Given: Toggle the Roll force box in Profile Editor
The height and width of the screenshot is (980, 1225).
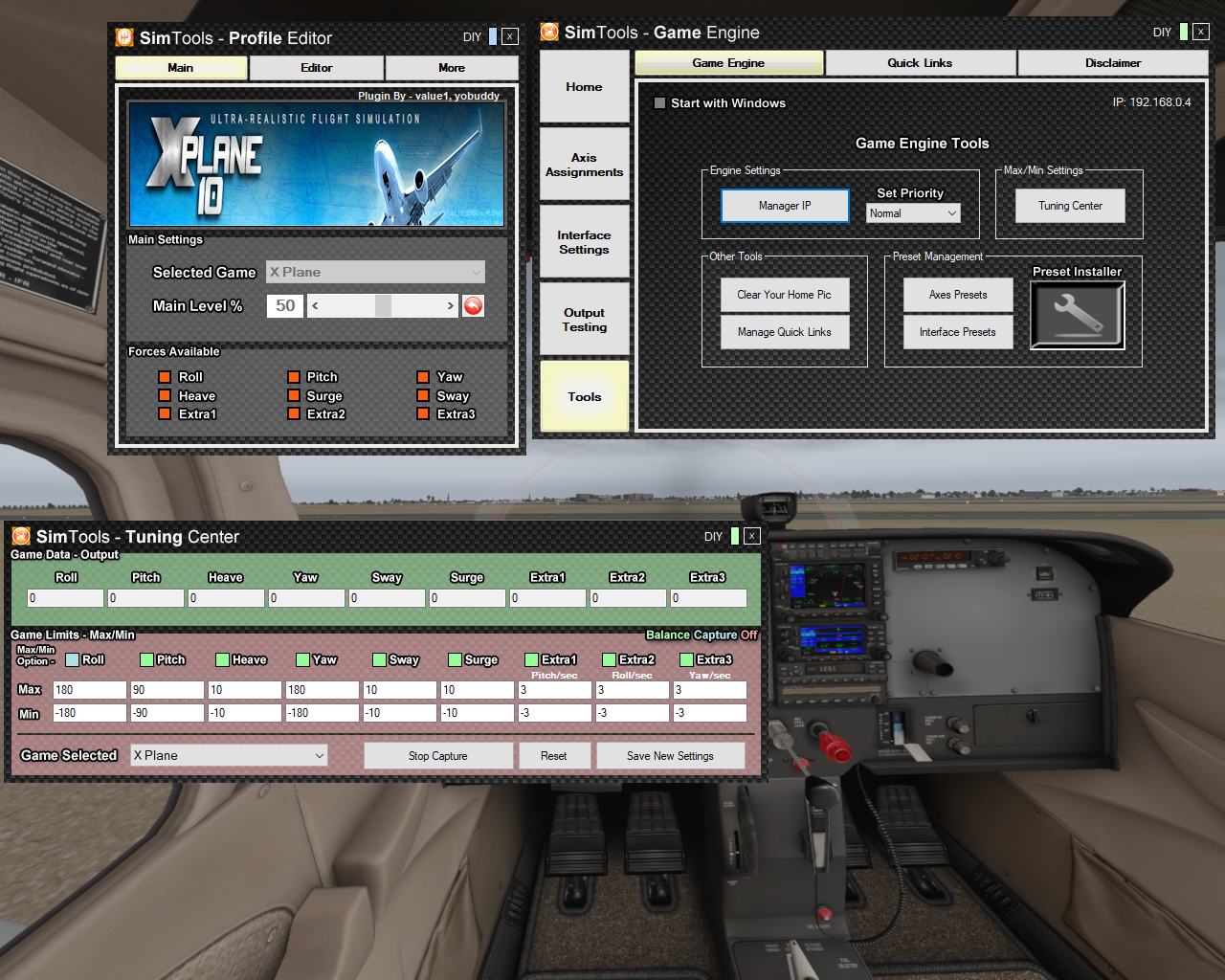Looking at the screenshot, I should [x=165, y=377].
